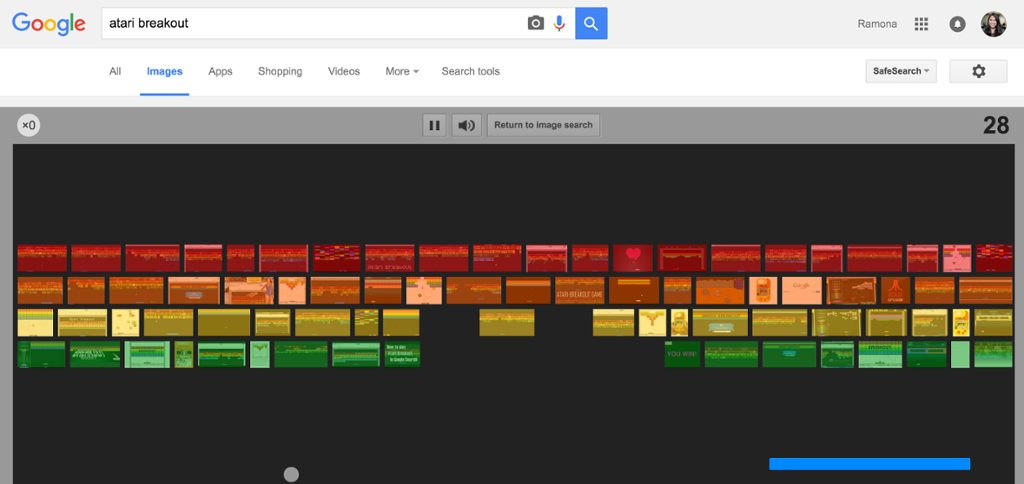
Task: Open settings gear button
Action: click(978, 71)
